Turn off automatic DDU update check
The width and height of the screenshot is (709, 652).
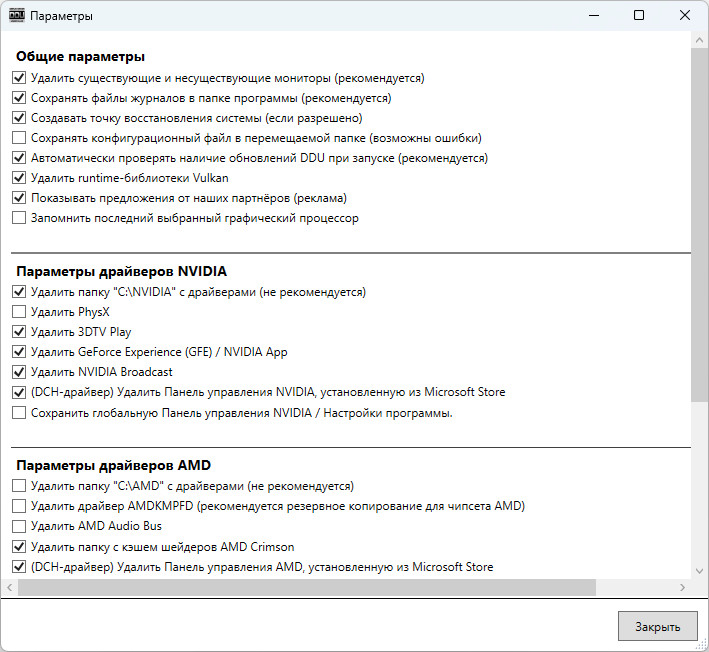[x=19, y=158]
